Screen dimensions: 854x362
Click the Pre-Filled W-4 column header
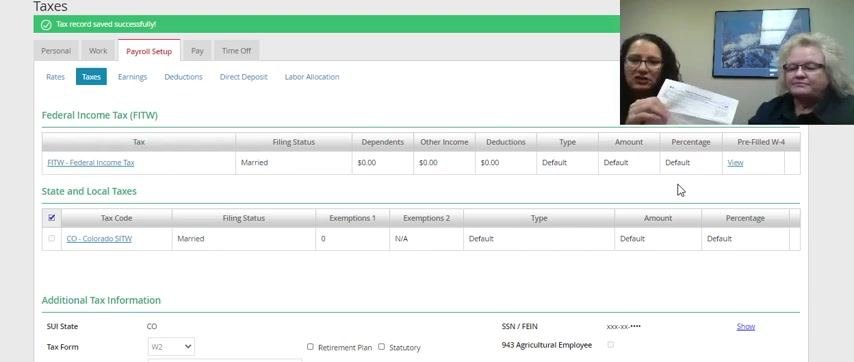pyautogui.click(x=761, y=142)
